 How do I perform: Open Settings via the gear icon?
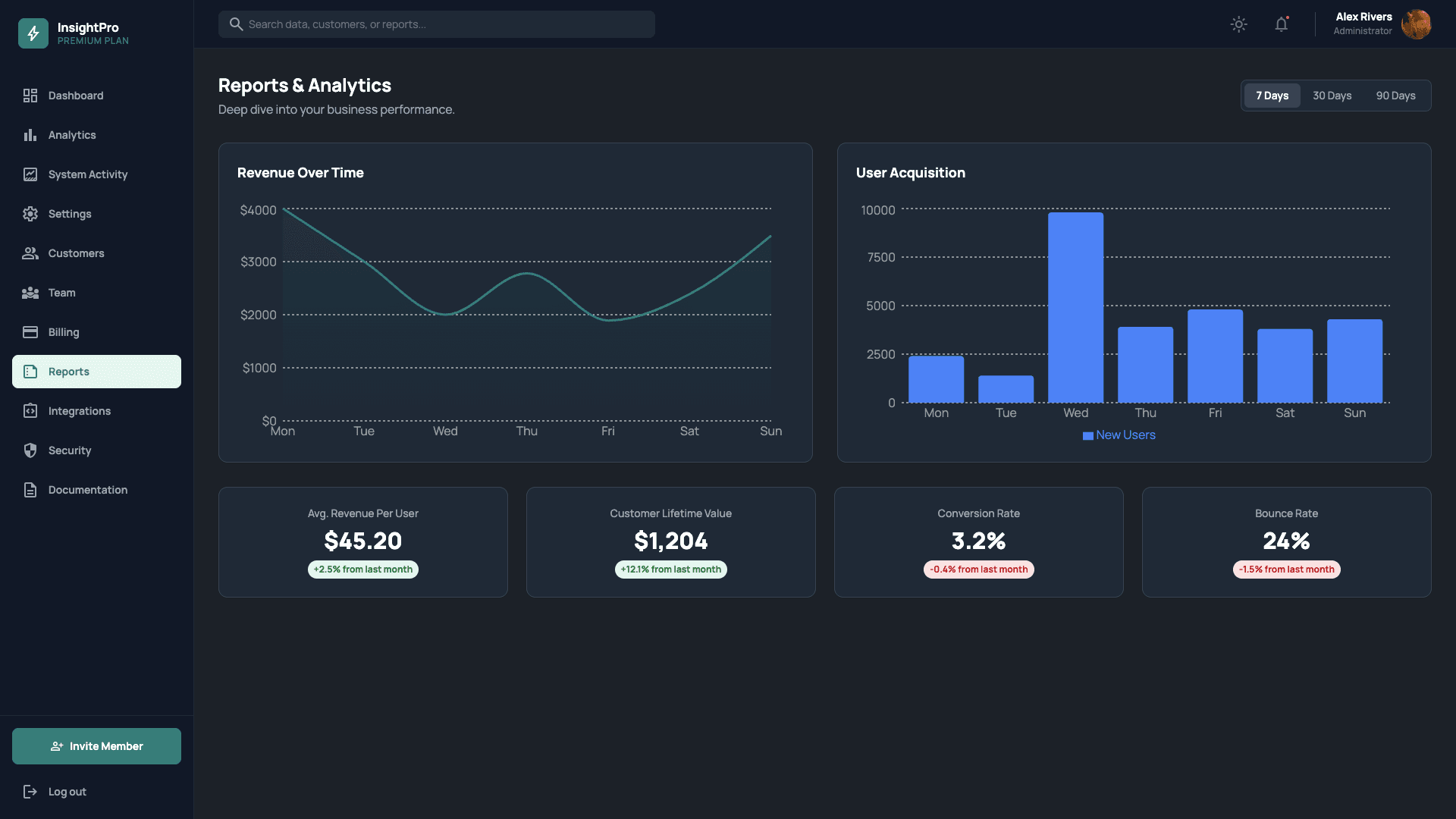pyautogui.click(x=30, y=214)
